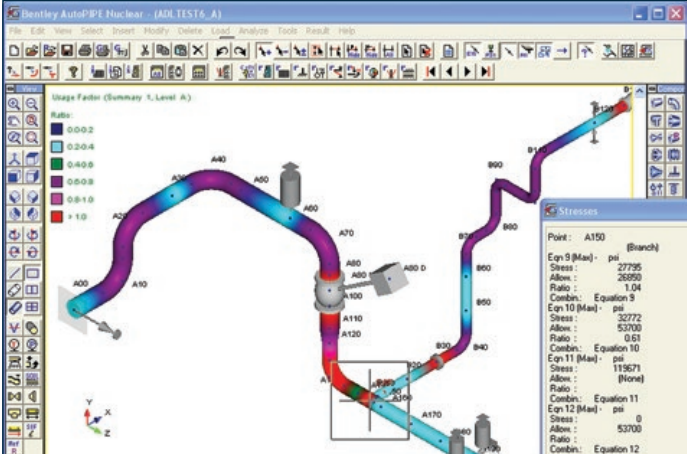
Task: Click the gray box at A80 D
Action: [x=389, y=278]
